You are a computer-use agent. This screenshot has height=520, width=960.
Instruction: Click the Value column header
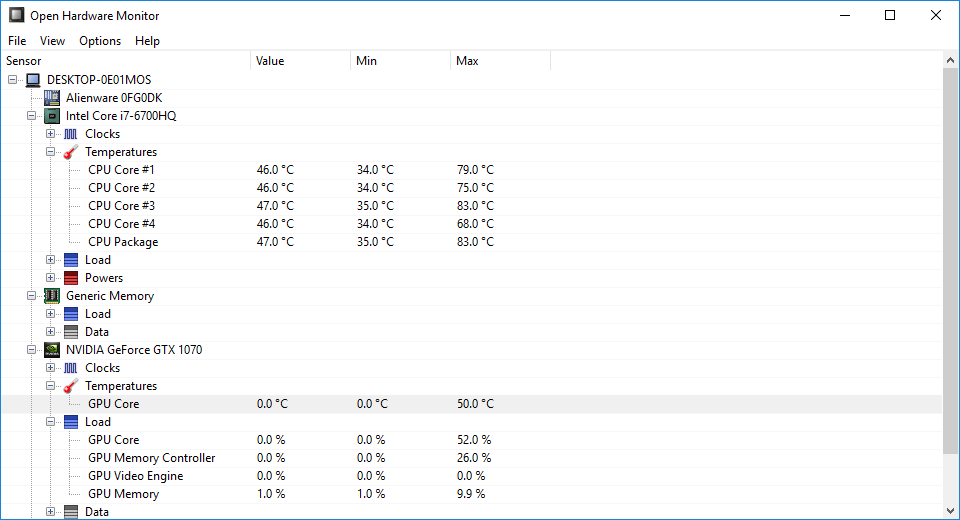301,61
